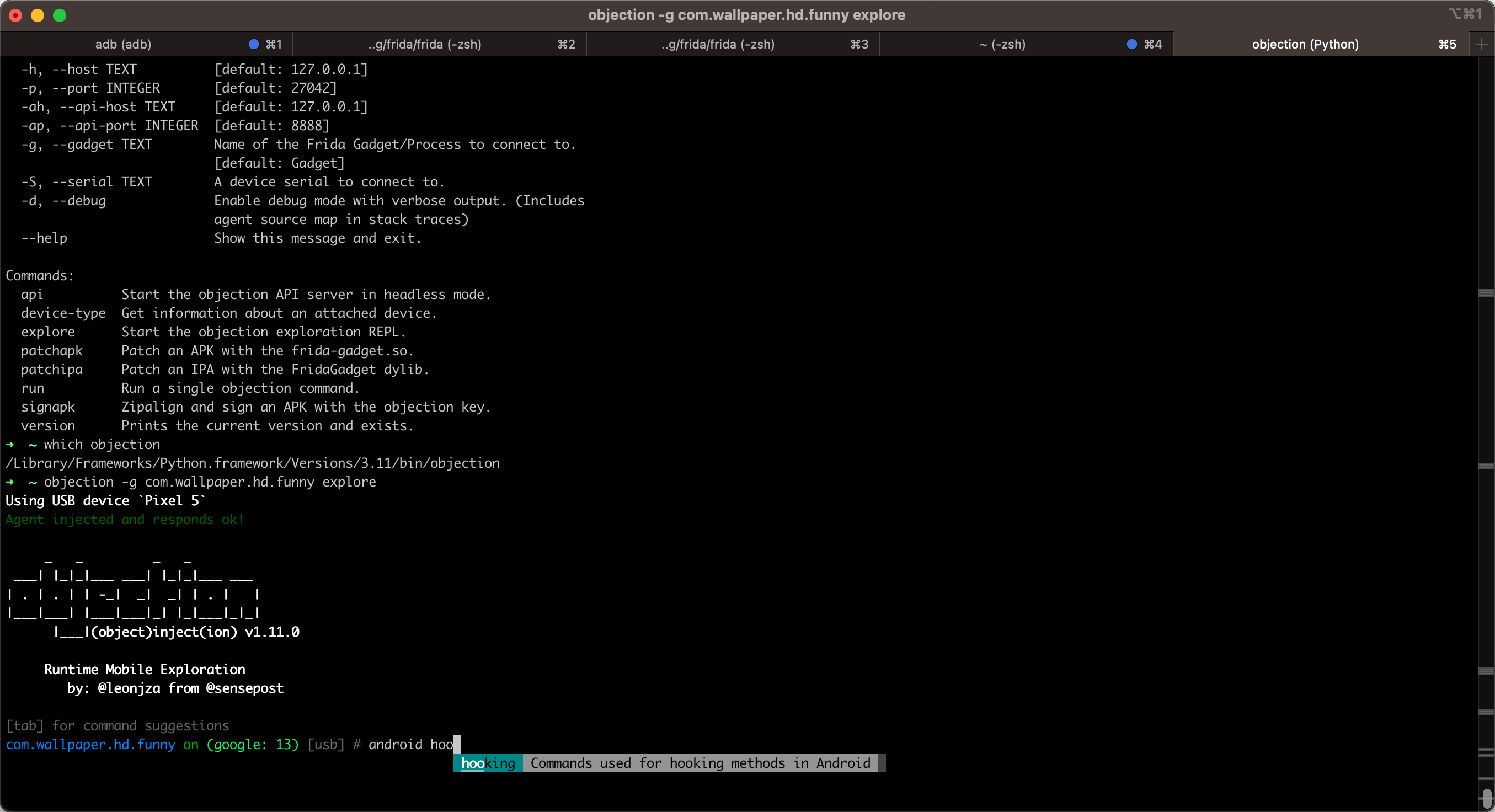Click the '-S, --serial TEXT' option

click(87, 181)
